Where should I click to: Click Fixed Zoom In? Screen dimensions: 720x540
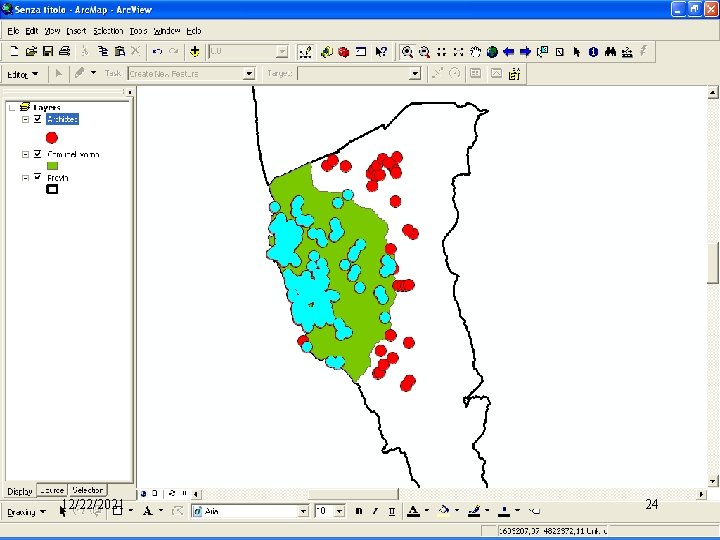(441, 51)
